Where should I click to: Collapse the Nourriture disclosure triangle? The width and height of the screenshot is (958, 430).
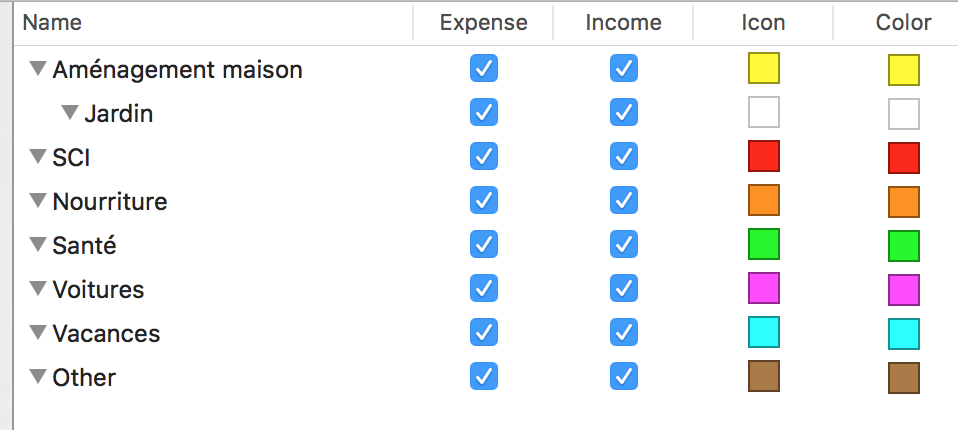(38, 200)
